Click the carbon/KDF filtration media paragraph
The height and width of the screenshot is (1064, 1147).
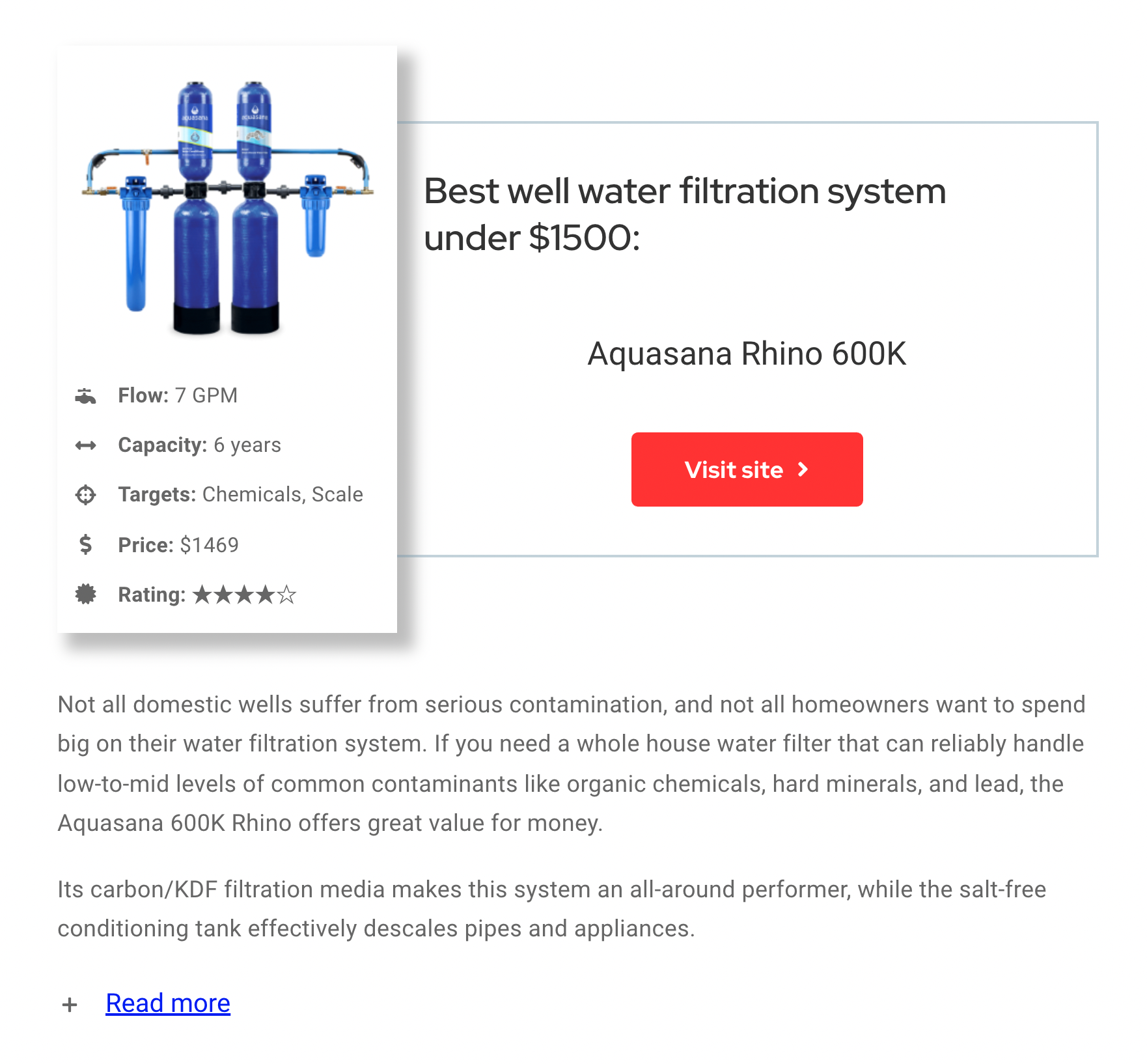[551, 909]
